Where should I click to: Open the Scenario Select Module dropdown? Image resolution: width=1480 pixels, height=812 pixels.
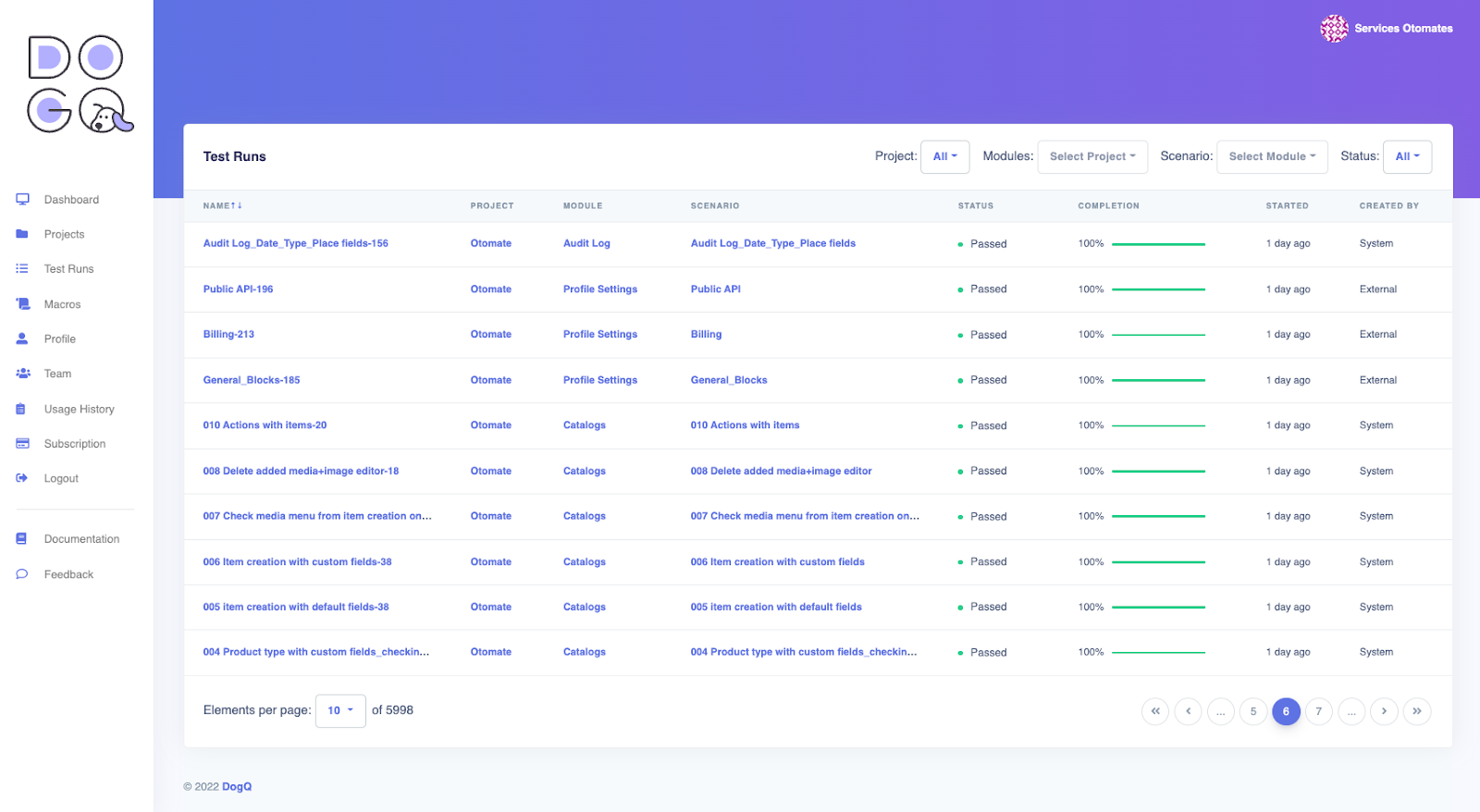[x=1272, y=157]
